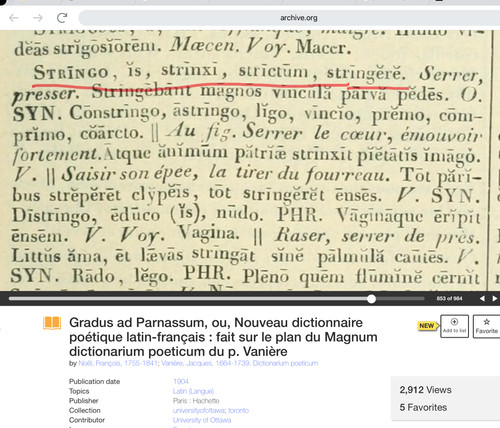This screenshot has width=500, height=428.
Task: Click the 853 of 984 page counter
Action: tap(449, 299)
